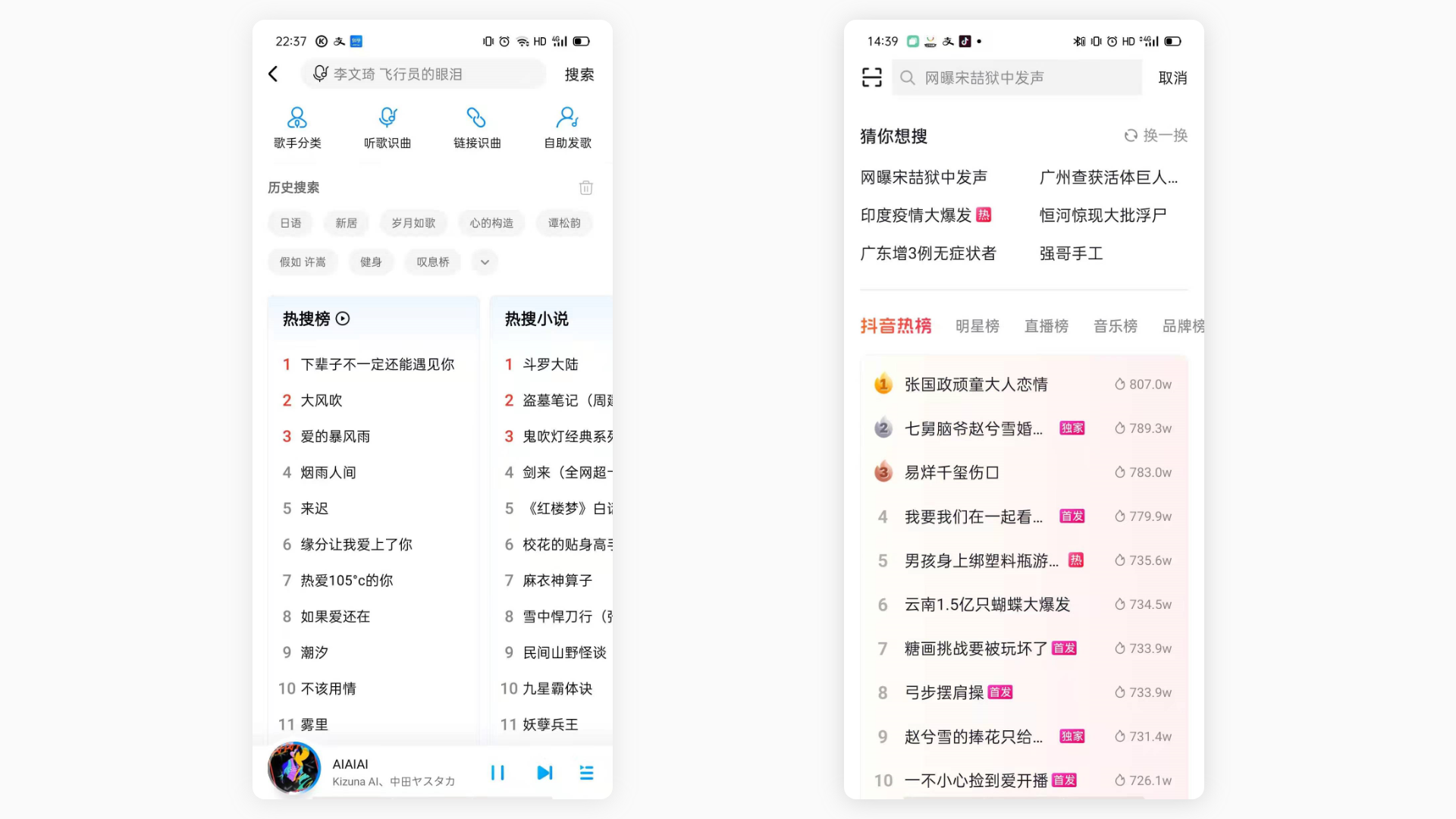Clear search history with trash icon
Image resolution: width=1456 pixels, height=819 pixels.
(586, 187)
